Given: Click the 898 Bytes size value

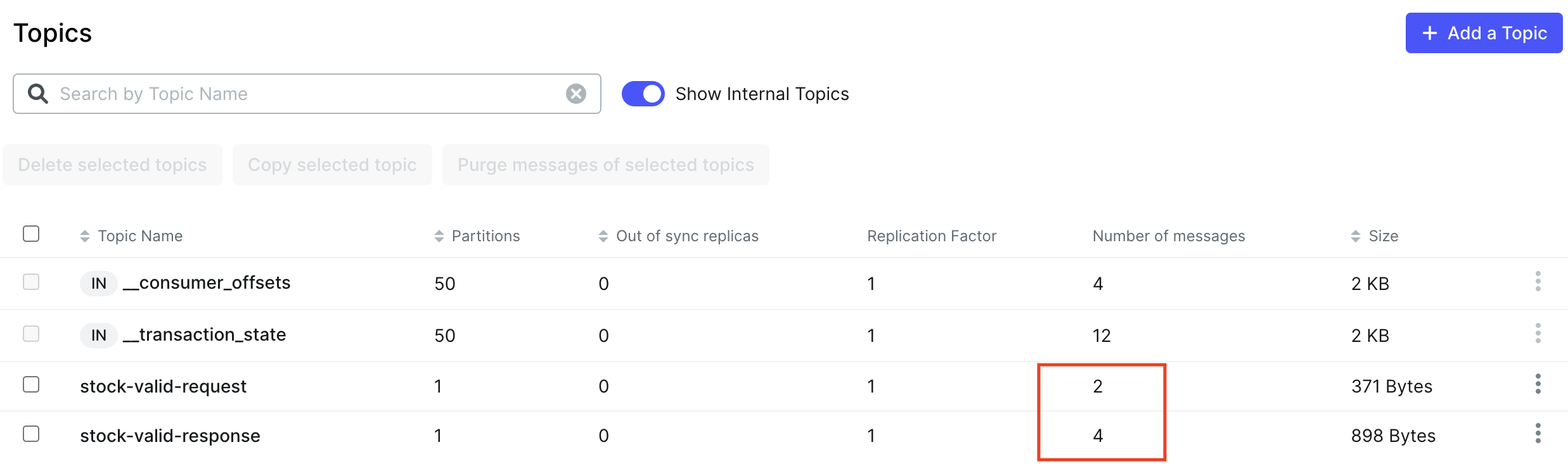Looking at the screenshot, I should 1393,436.
